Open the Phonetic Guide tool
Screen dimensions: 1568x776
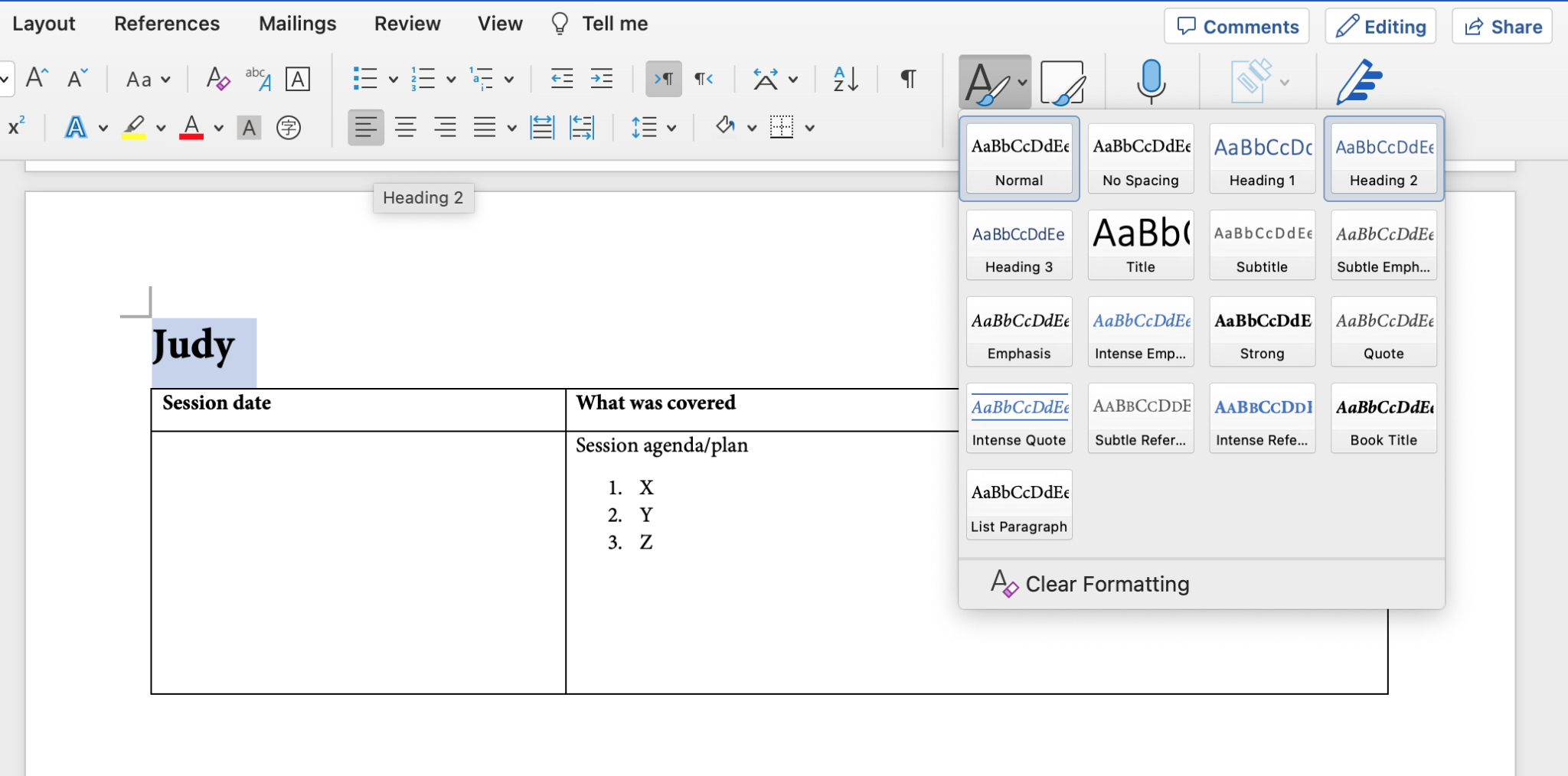click(x=289, y=128)
